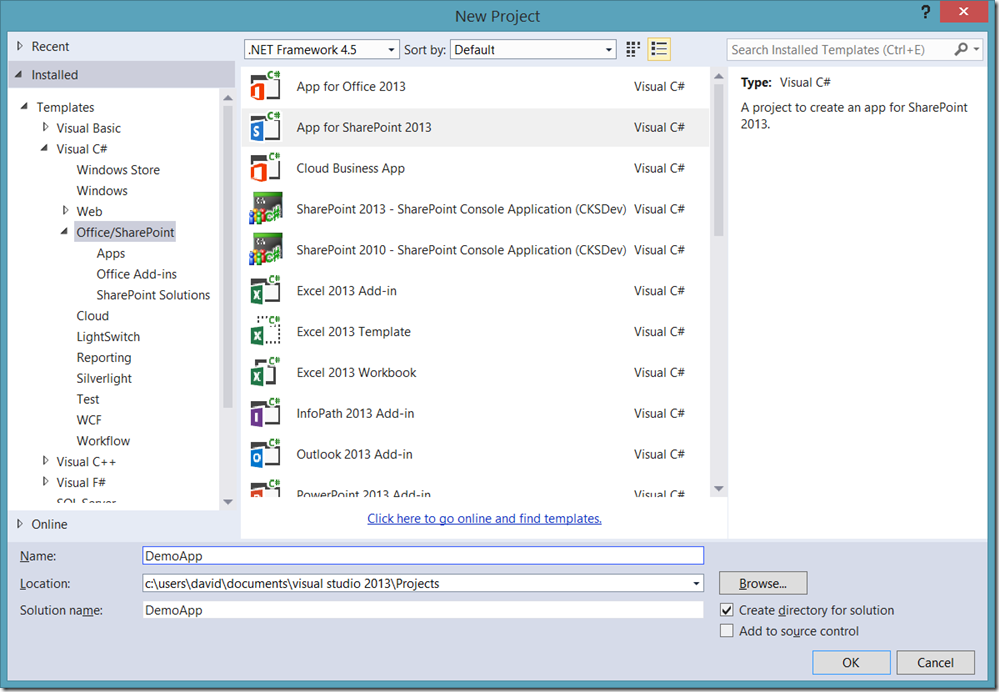
Task: Expand the Visual Basic tree node
Action: point(45,127)
